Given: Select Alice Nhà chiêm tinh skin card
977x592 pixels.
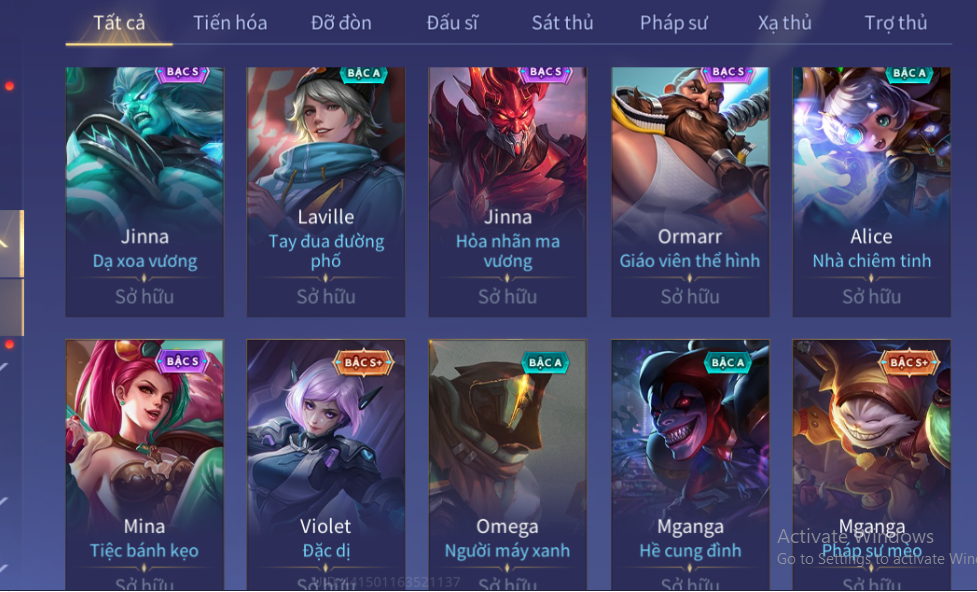Looking at the screenshot, I should 872,192.
